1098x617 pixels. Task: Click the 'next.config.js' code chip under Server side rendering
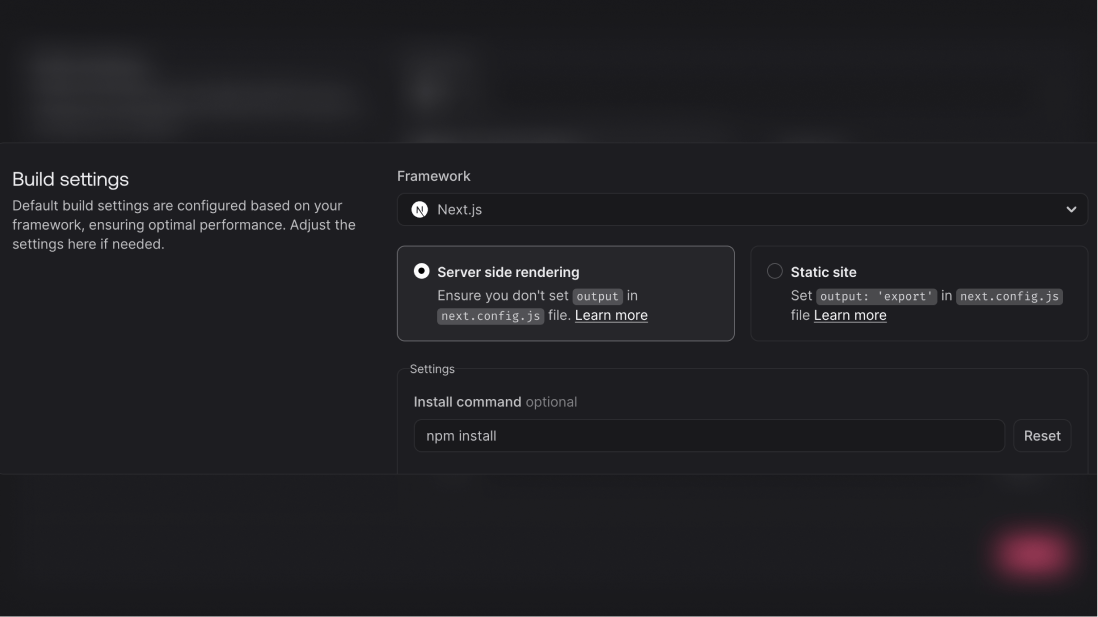pos(490,314)
